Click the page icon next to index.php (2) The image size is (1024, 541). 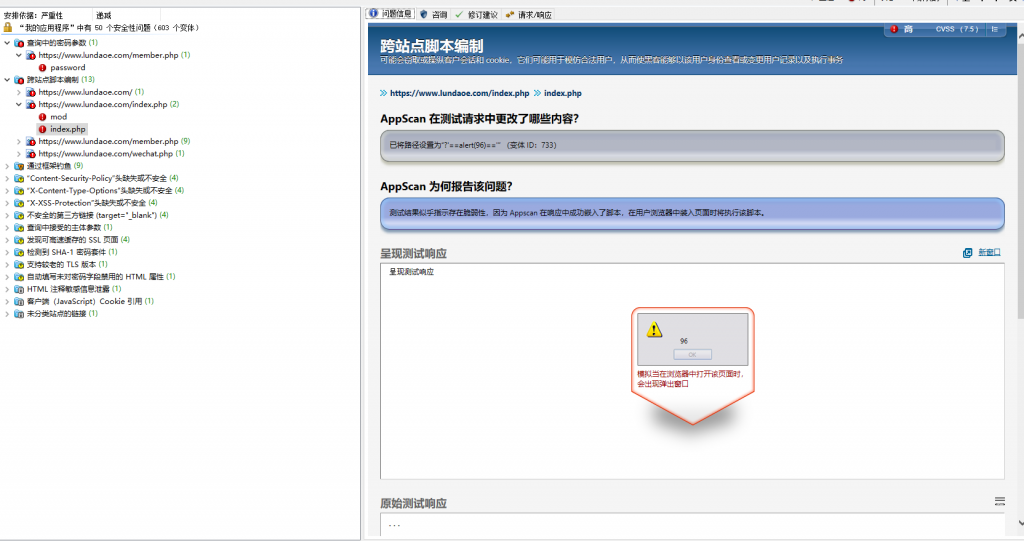(31, 105)
